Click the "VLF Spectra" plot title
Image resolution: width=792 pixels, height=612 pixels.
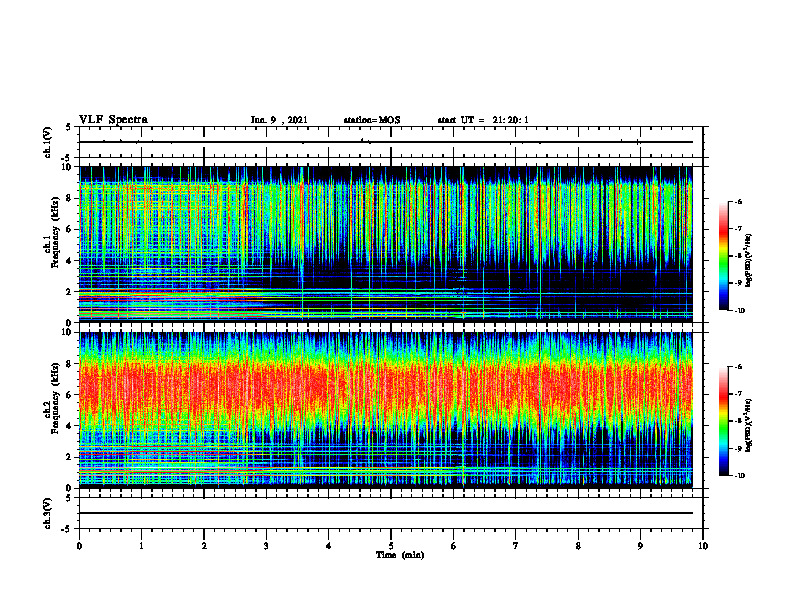click(113, 120)
